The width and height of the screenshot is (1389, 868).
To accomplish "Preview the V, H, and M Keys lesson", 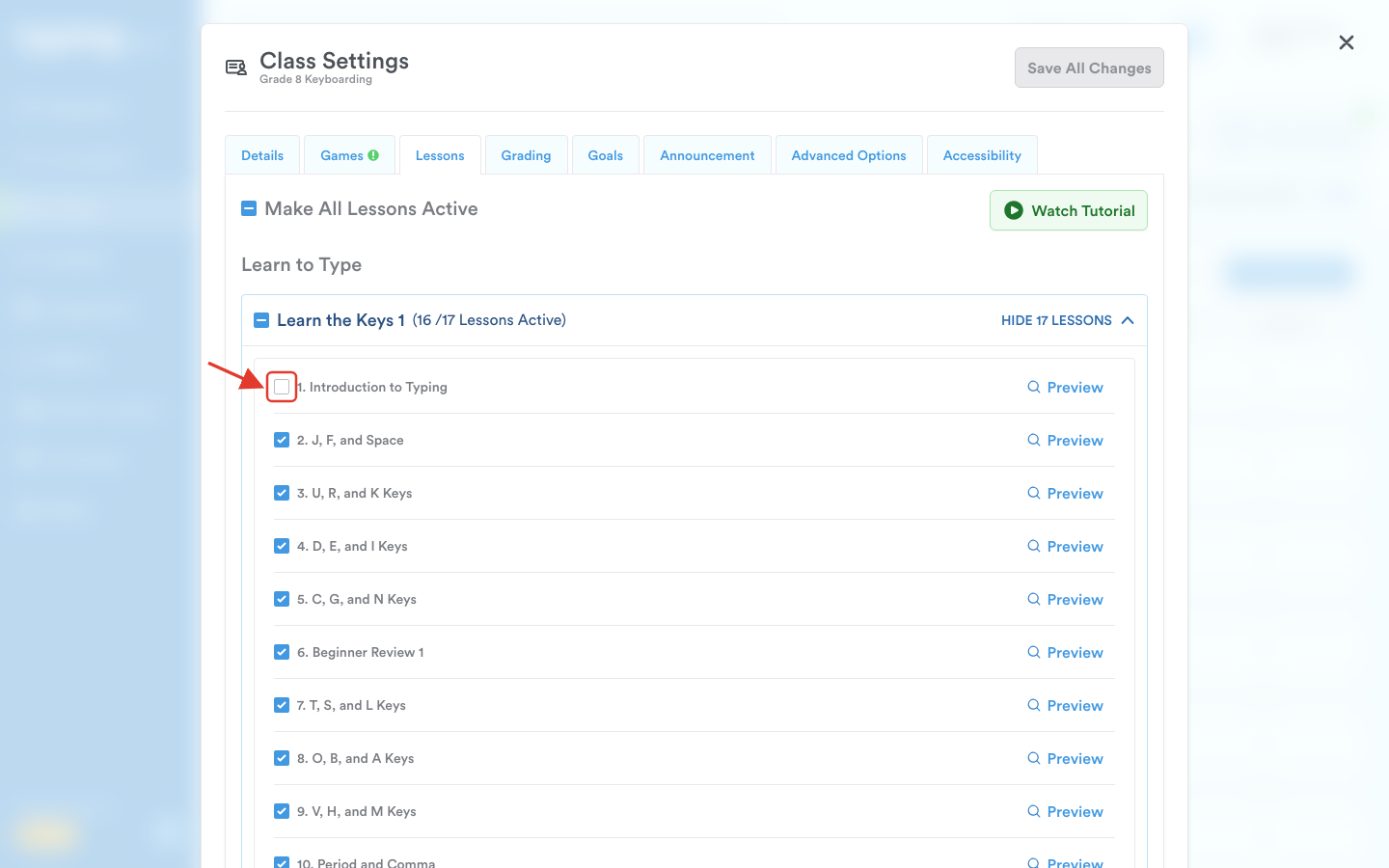I will (1065, 811).
